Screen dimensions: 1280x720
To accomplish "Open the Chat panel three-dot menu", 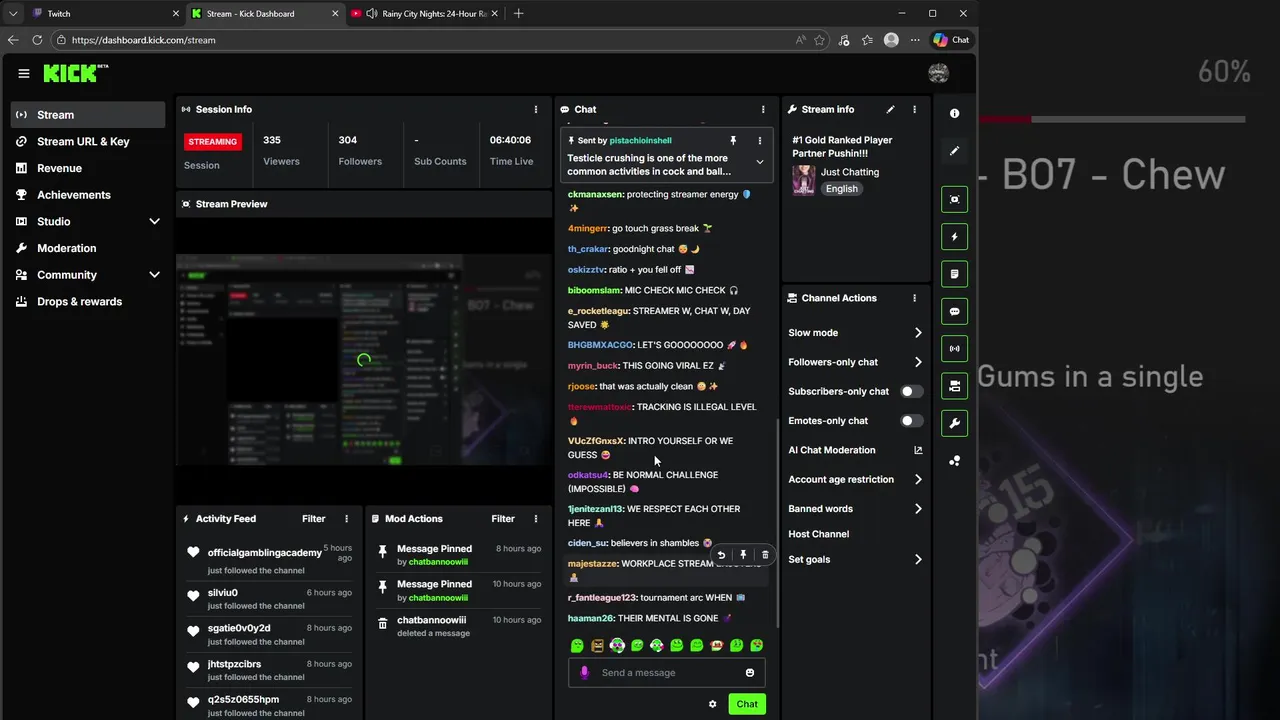I will coord(763,109).
